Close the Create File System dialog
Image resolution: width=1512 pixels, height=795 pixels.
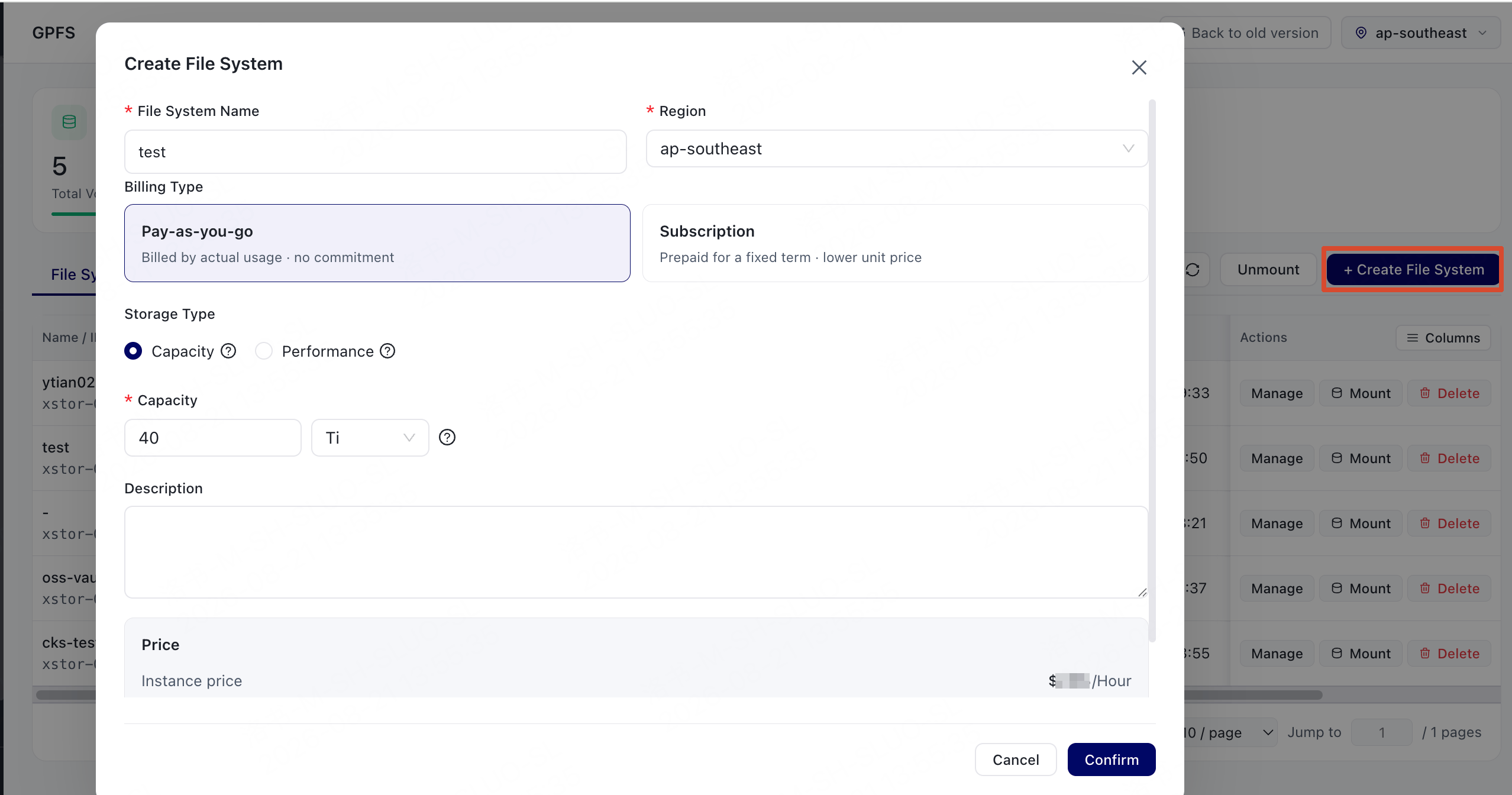coord(1139,67)
